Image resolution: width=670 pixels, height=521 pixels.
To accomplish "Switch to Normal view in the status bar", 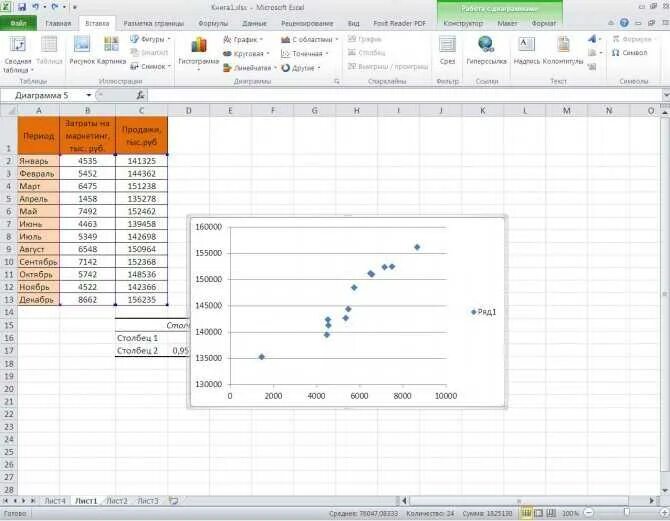I will tap(526, 513).
